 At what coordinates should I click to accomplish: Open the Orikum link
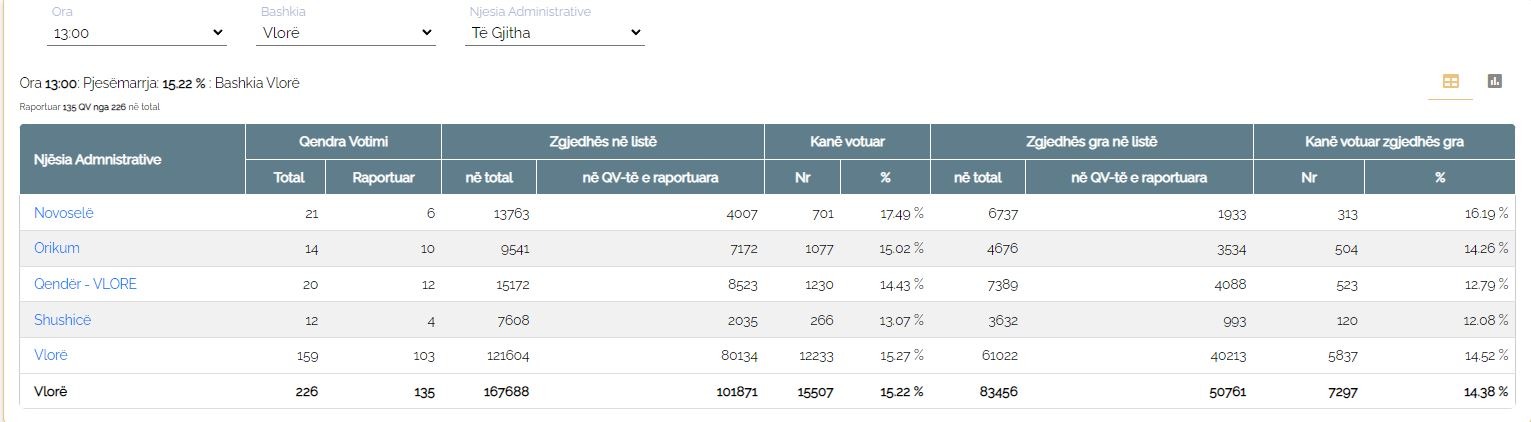pyautogui.click(x=57, y=248)
